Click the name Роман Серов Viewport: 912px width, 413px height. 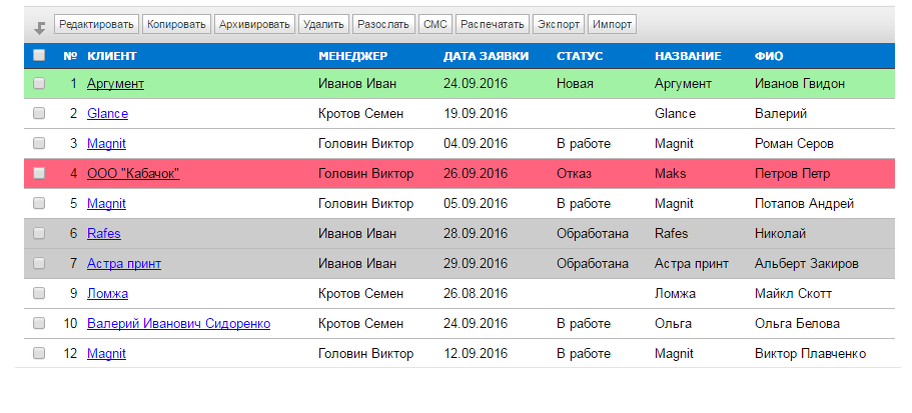click(x=794, y=144)
